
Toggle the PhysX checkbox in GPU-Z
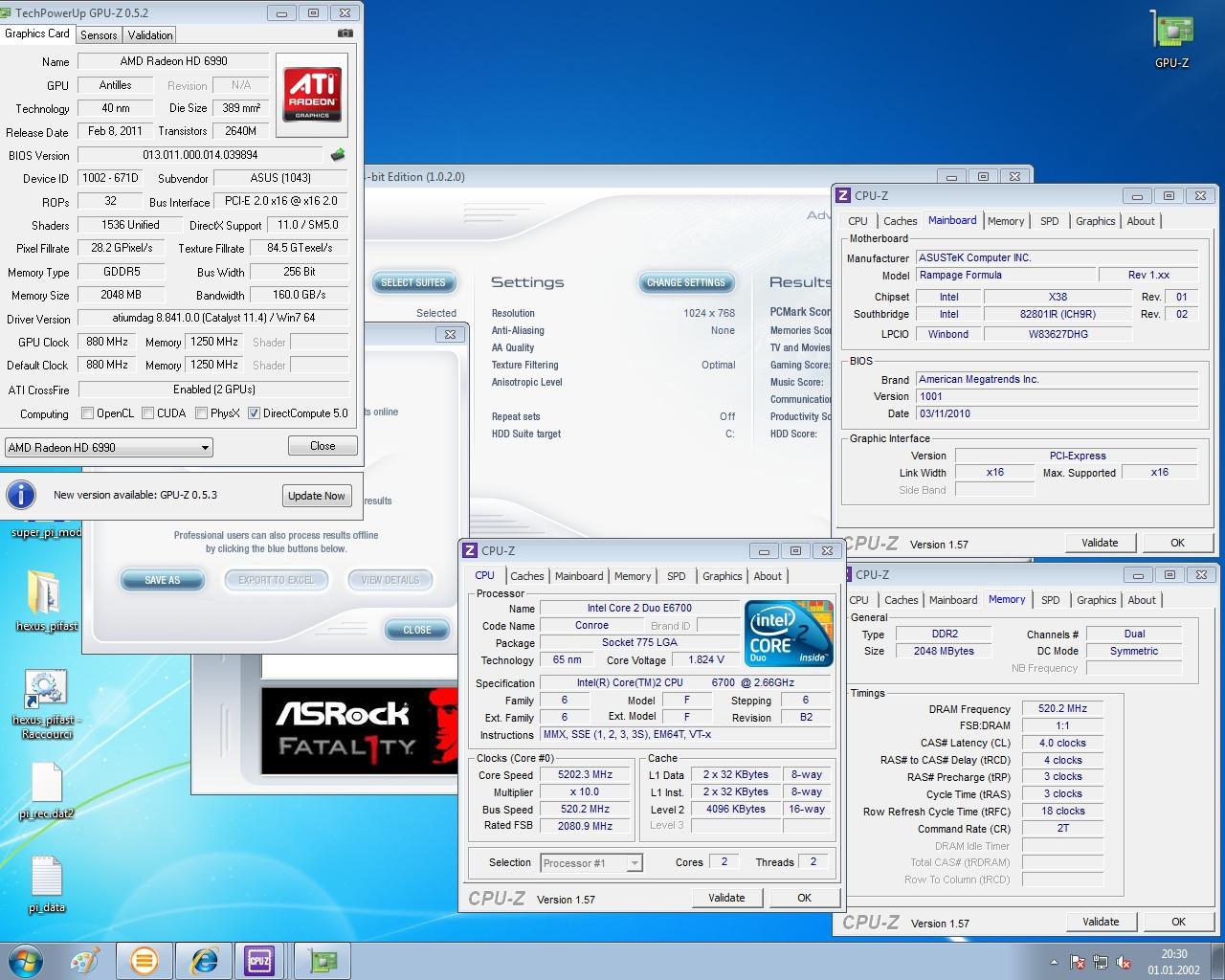(201, 413)
